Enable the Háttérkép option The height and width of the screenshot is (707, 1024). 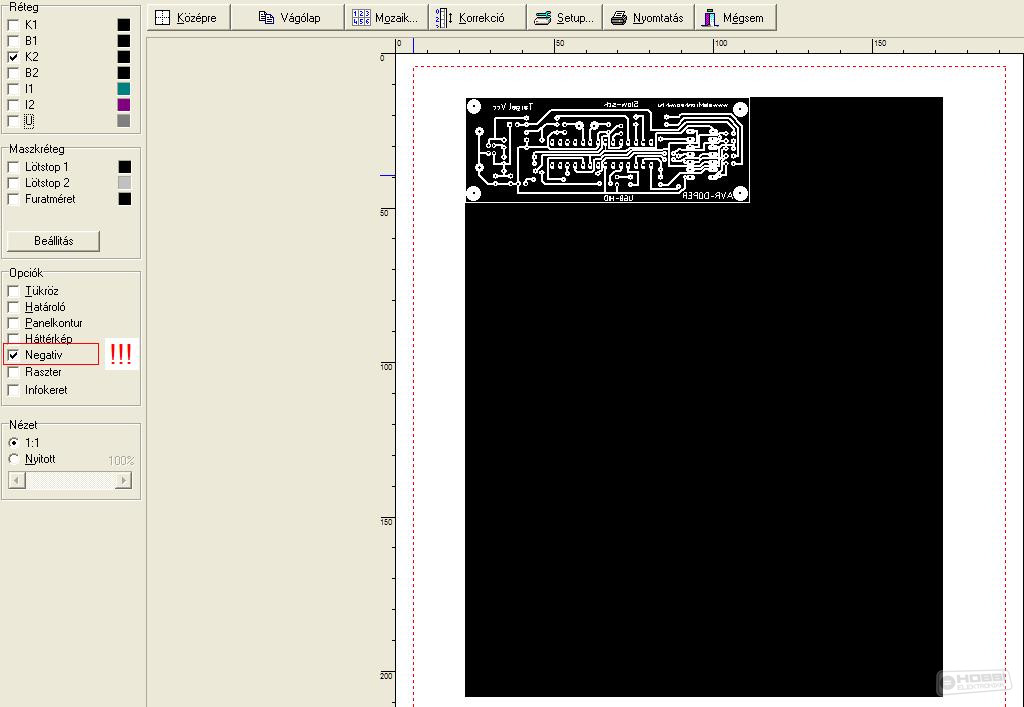click(x=13, y=339)
